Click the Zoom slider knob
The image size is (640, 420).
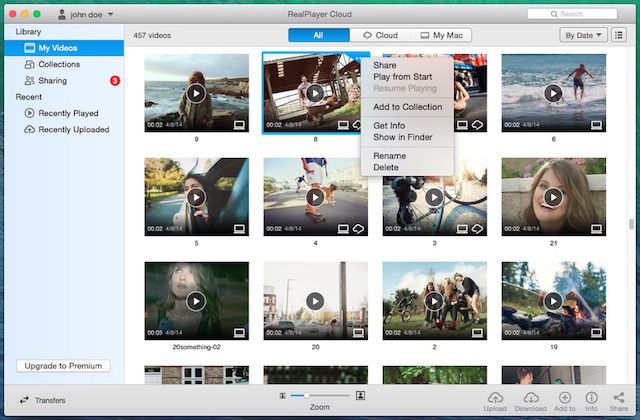point(306,396)
